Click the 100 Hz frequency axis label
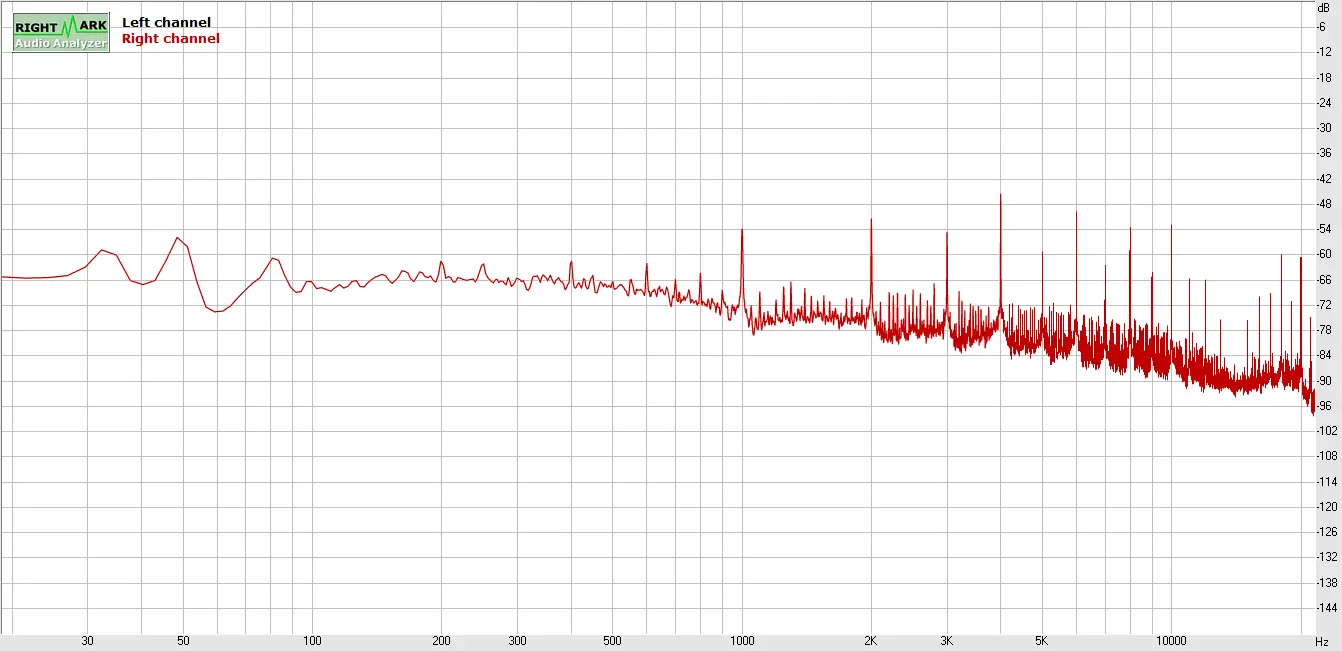Screen dimensions: 1342x651 click(312, 641)
